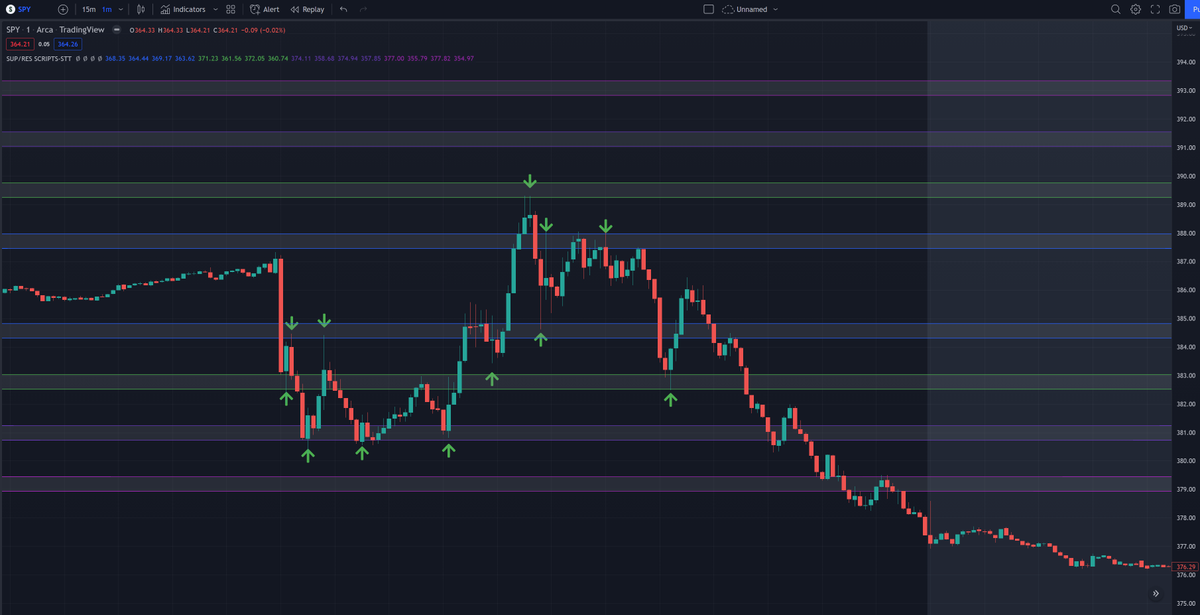The image size is (1200, 615).
Task: Click the 0.05 spread value
Action: pyautogui.click(x=44, y=44)
